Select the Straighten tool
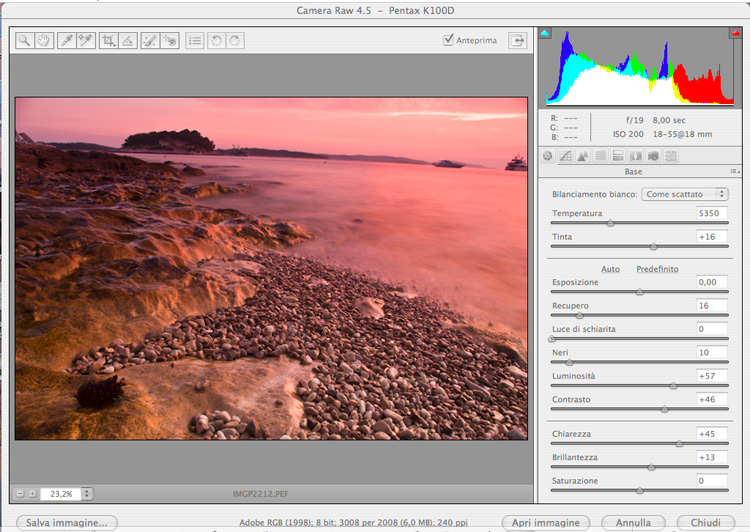This screenshot has width=750, height=532. coord(128,41)
